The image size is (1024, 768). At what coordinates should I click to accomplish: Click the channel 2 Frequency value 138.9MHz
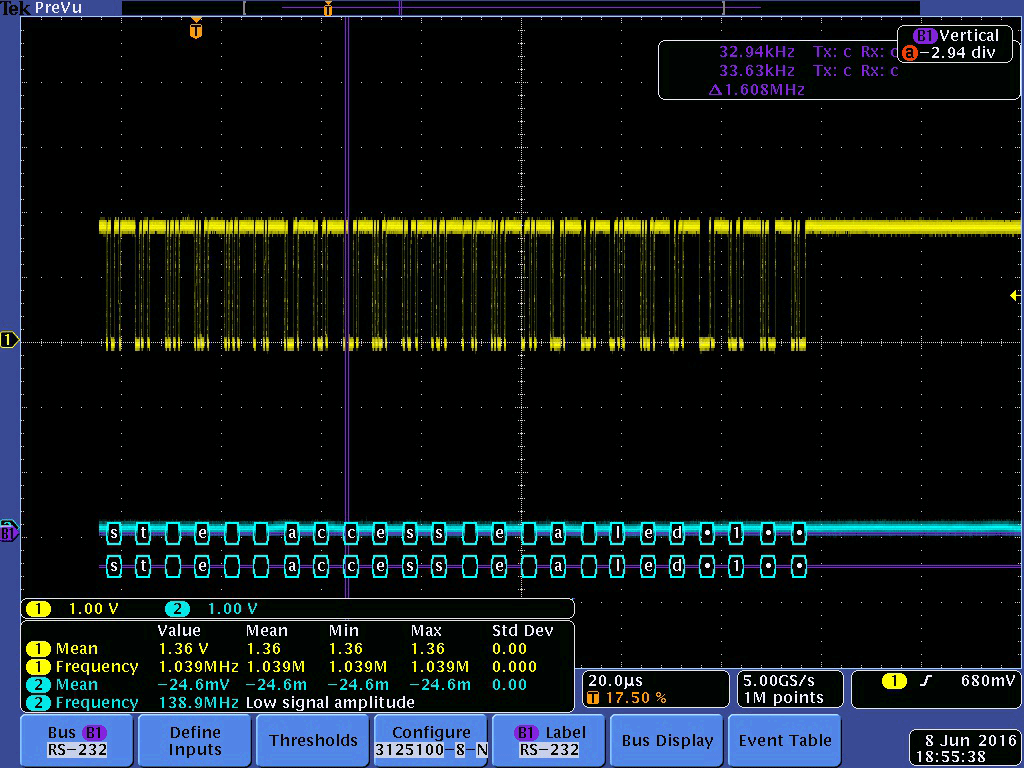pyautogui.click(x=199, y=703)
